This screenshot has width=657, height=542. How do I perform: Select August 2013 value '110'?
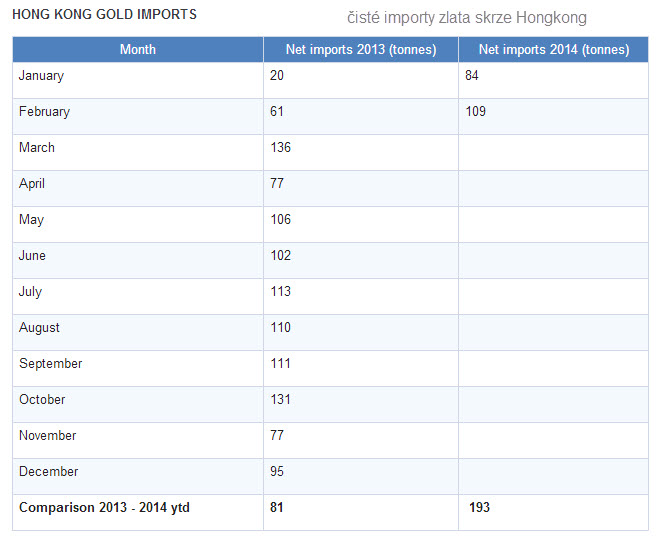tap(280, 328)
